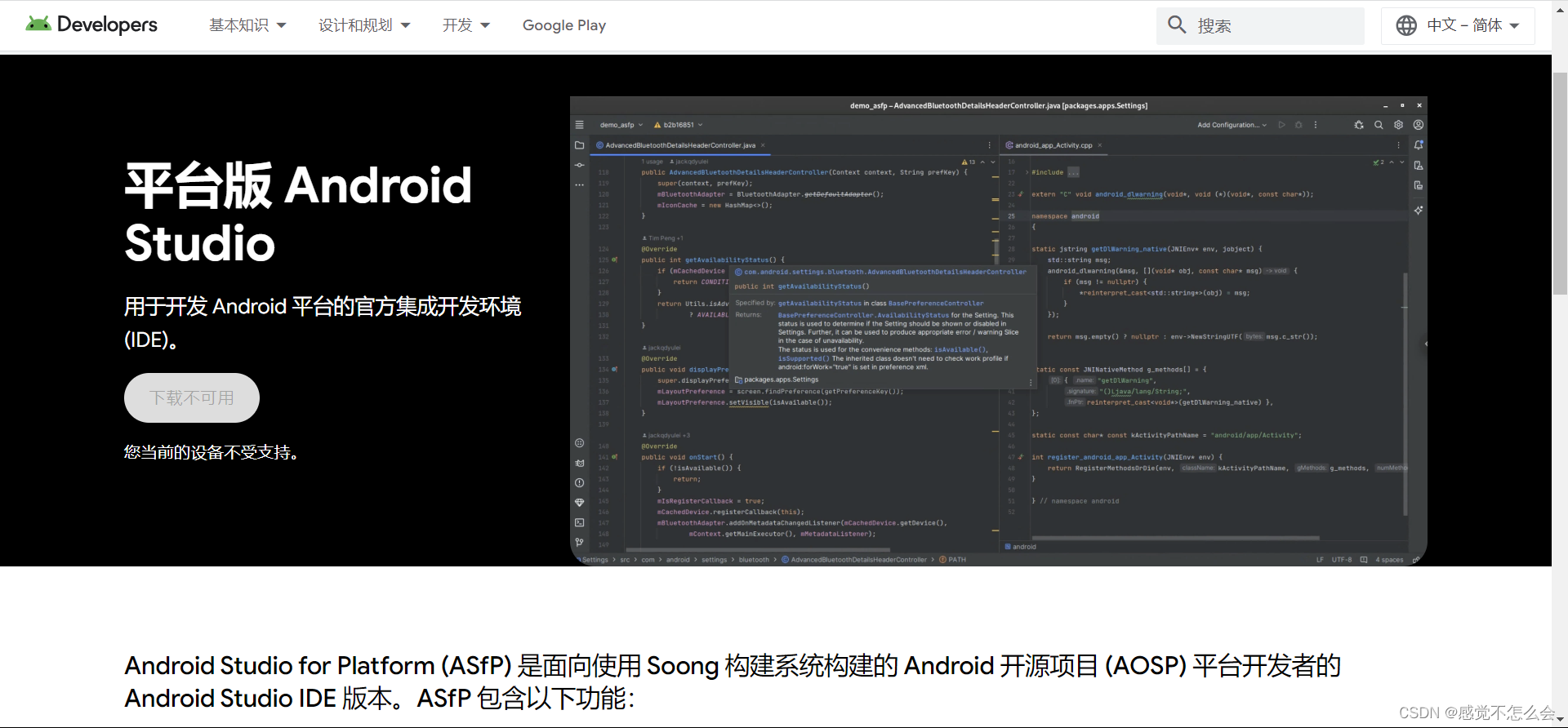This screenshot has width=1568, height=728.
Task: Open the IDE Notifications bell icon
Action: [1419, 145]
